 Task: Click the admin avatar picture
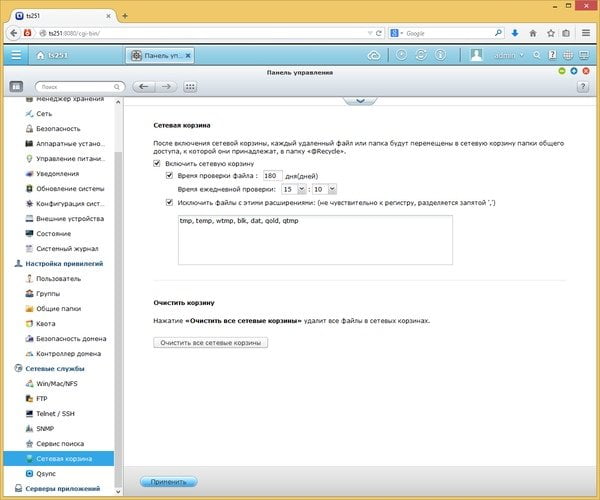pos(476,55)
